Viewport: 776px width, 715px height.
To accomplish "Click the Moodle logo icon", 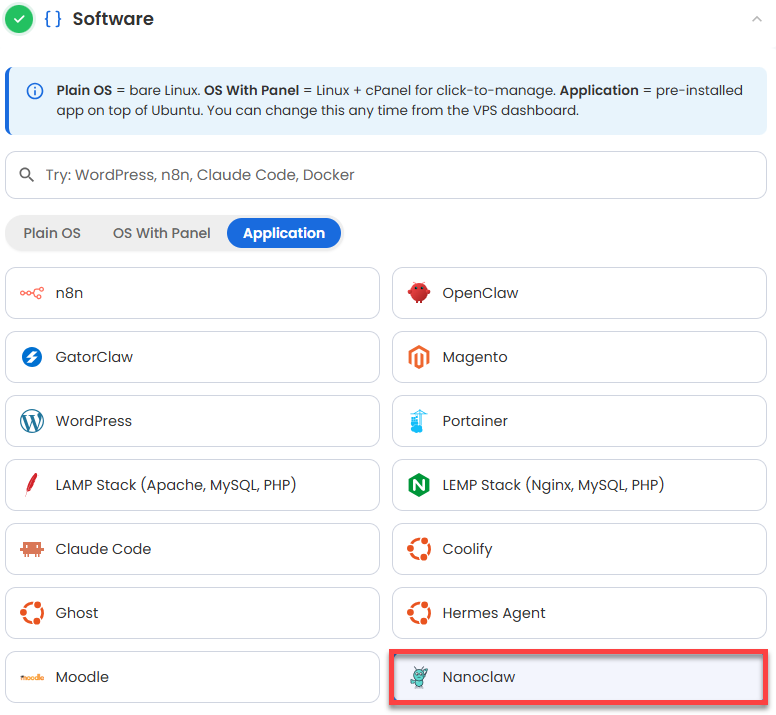I will pos(32,677).
